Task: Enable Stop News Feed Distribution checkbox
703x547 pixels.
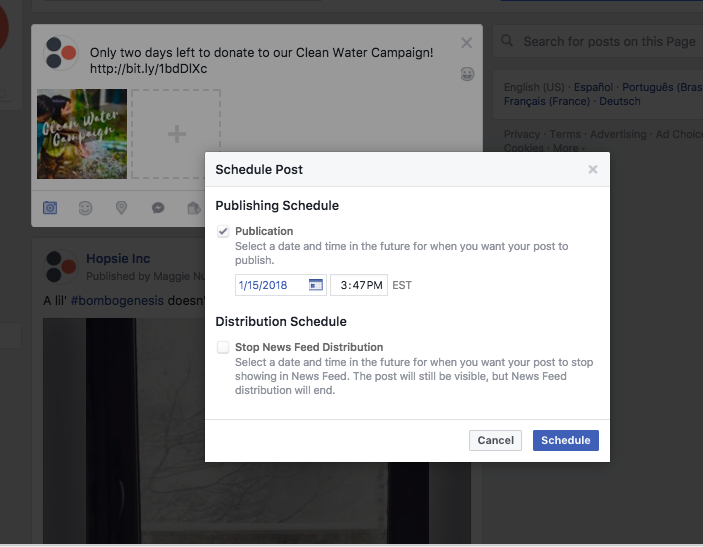Action: click(223, 347)
